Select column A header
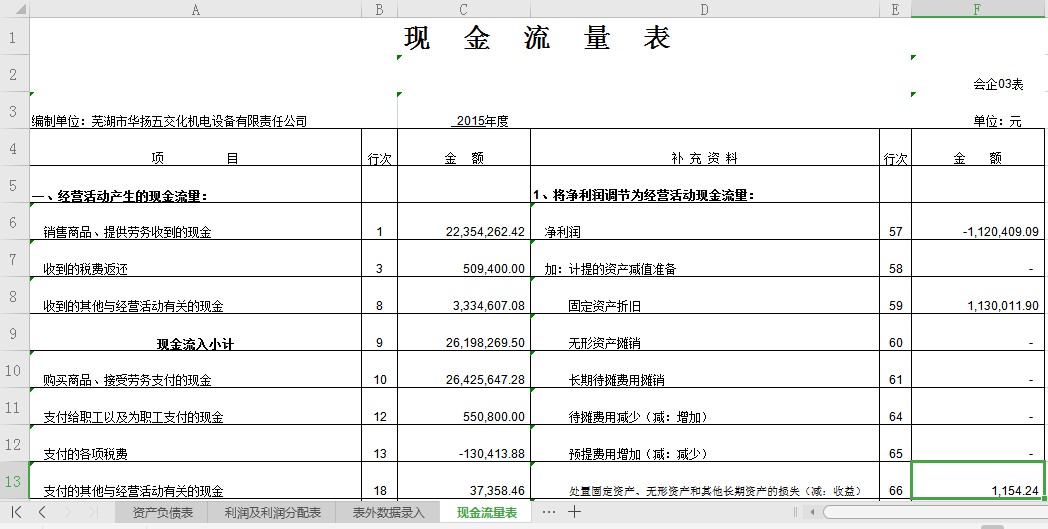The height and width of the screenshot is (529, 1048). coord(195,9)
